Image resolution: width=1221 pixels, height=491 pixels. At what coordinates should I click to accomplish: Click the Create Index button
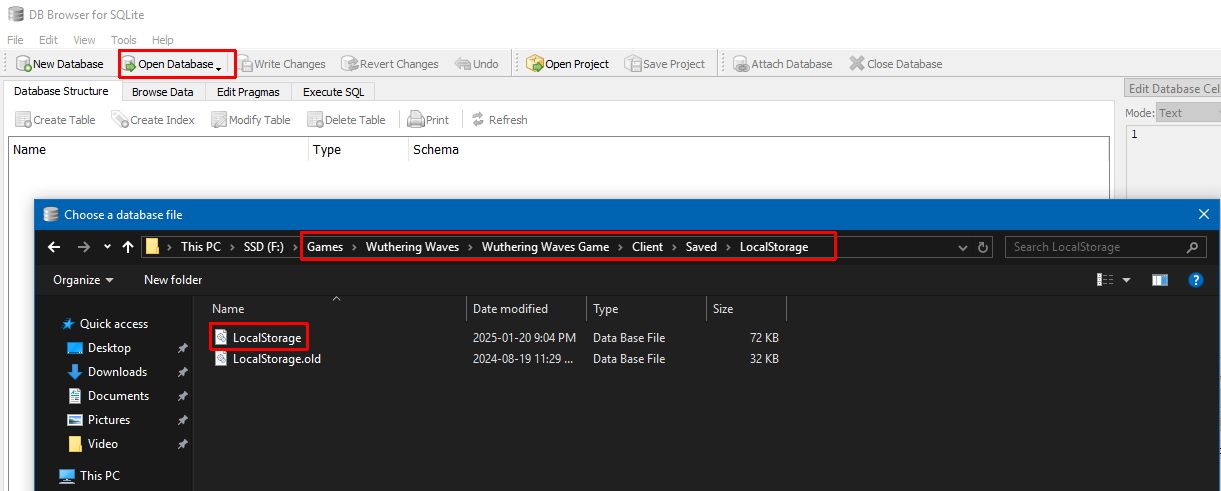153,120
